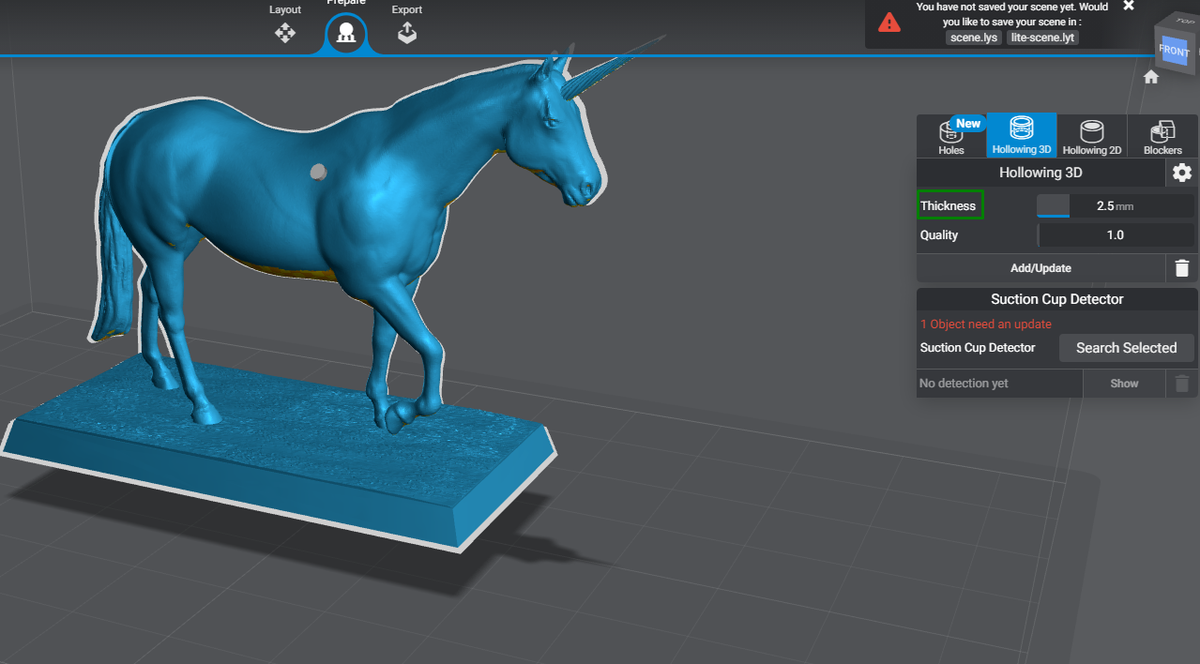Run Search Selected in Suction Cup Detector
Viewport: 1200px width, 664px height.
tap(1126, 347)
